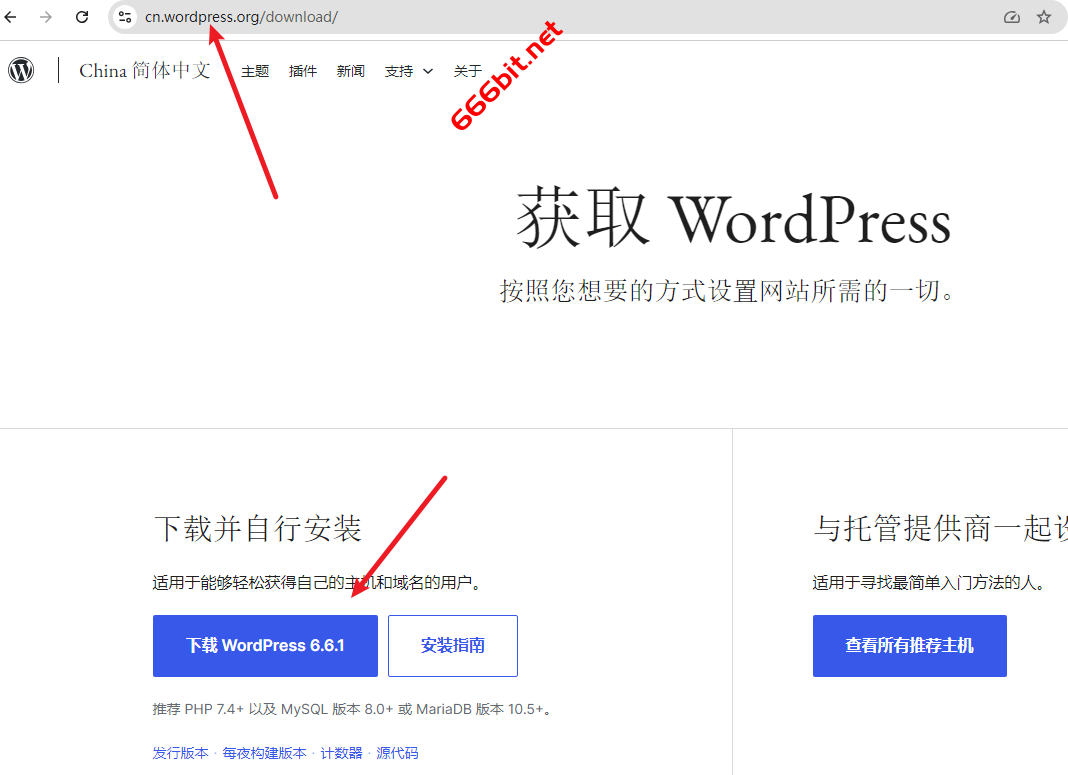
Task: Click the send-to-devices icon near the address bar
Action: click(1011, 17)
